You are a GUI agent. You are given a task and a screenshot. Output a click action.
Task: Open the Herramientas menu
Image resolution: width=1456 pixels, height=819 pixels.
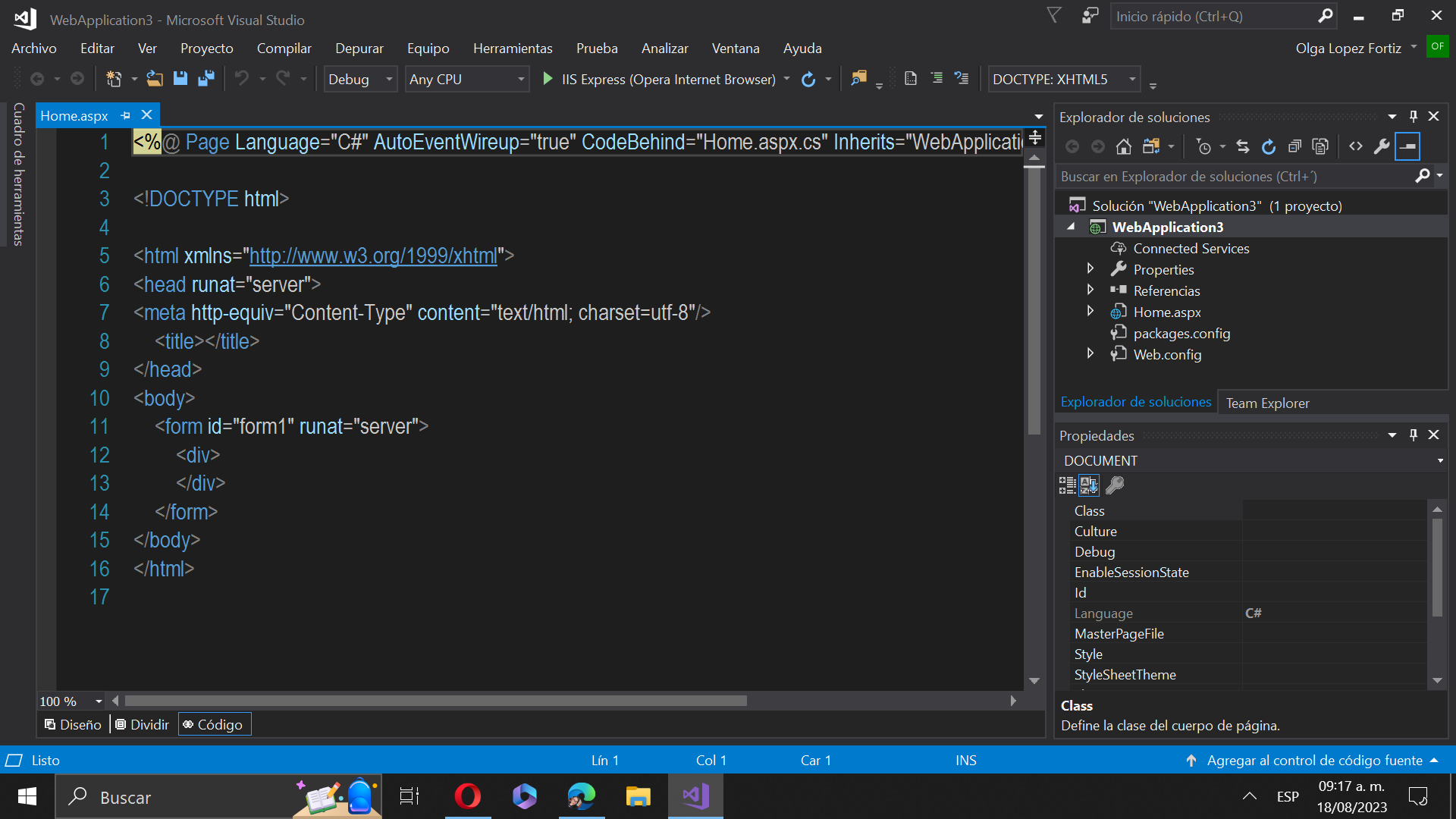(513, 49)
